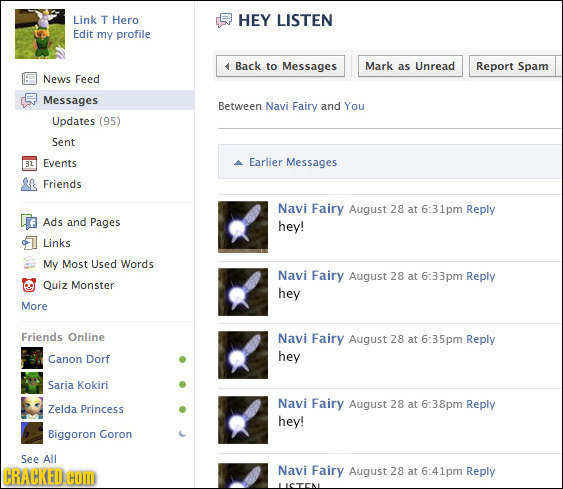563x489 pixels.
Task: Click Saria Kokiri's avatar thumbnail
Action: [32, 383]
